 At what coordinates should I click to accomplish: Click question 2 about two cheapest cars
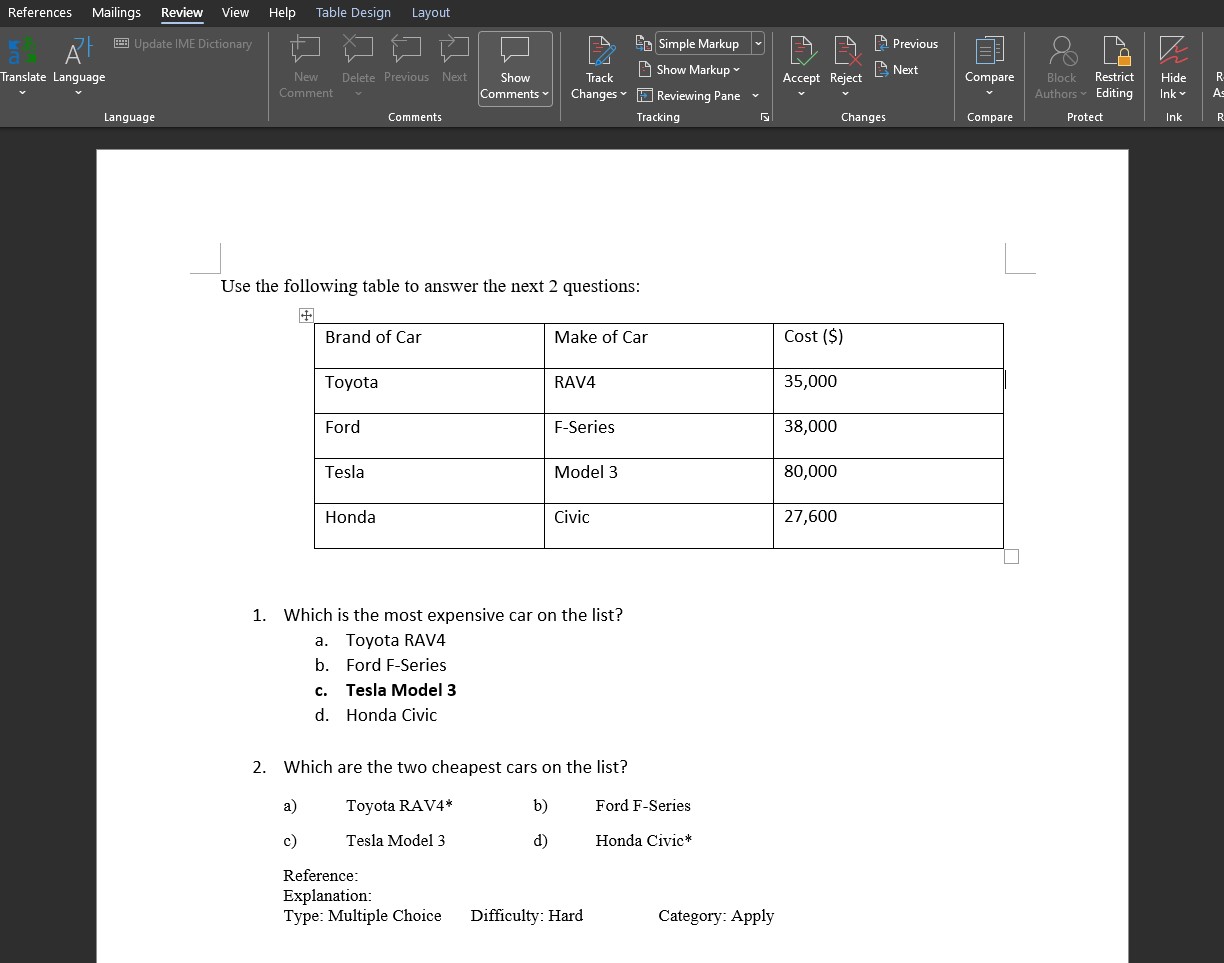[x=456, y=767]
